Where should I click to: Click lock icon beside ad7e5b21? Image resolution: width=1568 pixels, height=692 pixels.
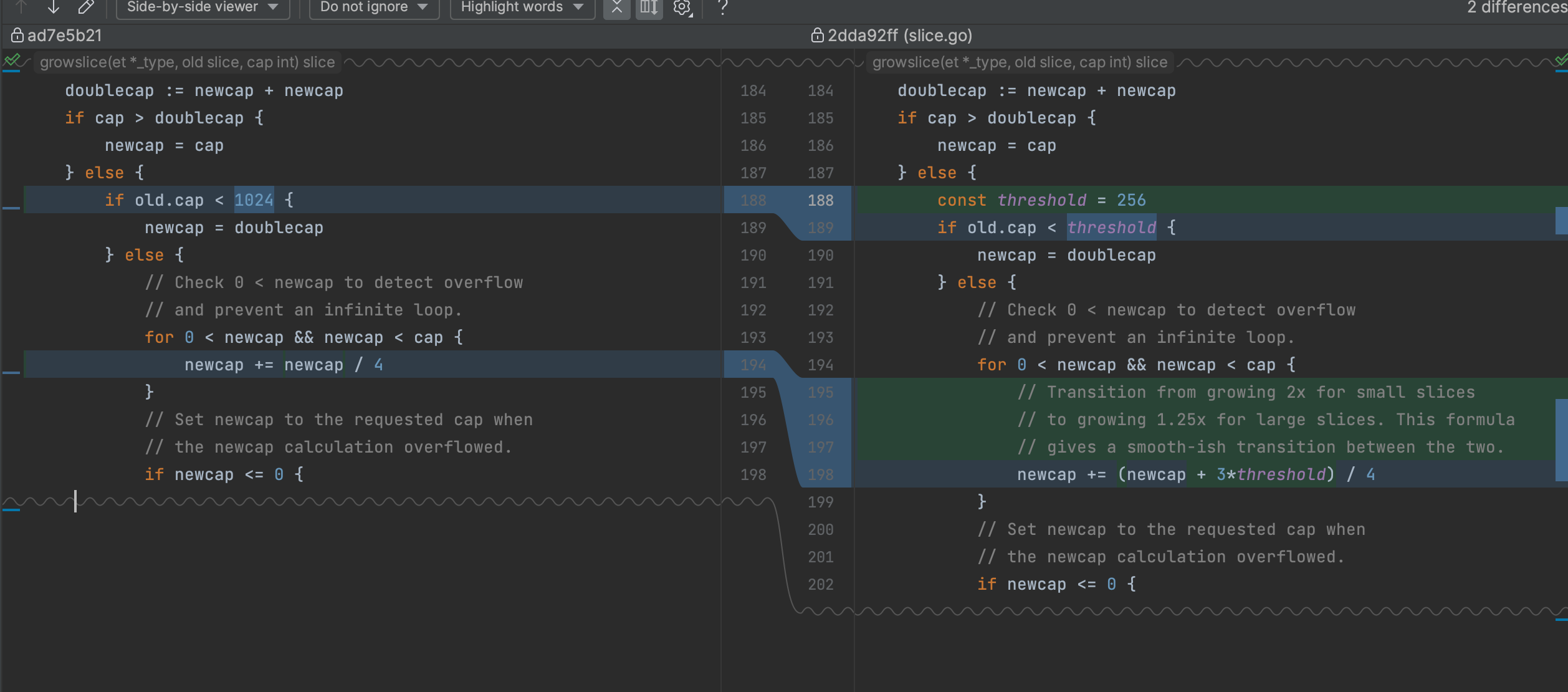17,36
